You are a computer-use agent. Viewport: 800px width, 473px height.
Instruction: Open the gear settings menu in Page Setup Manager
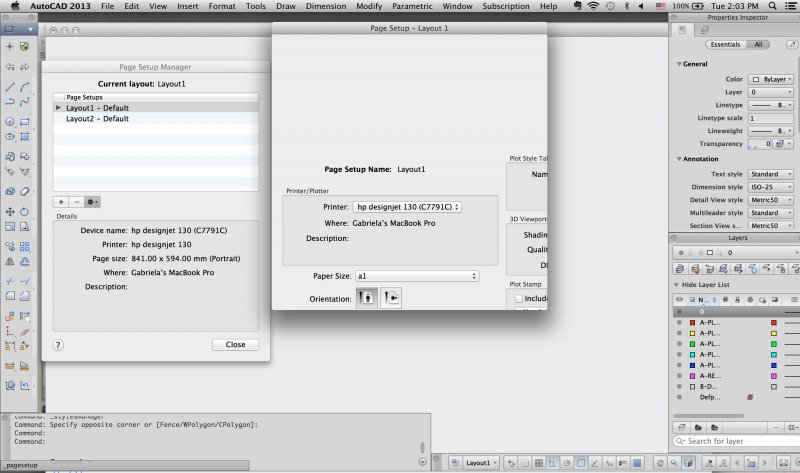point(92,202)
